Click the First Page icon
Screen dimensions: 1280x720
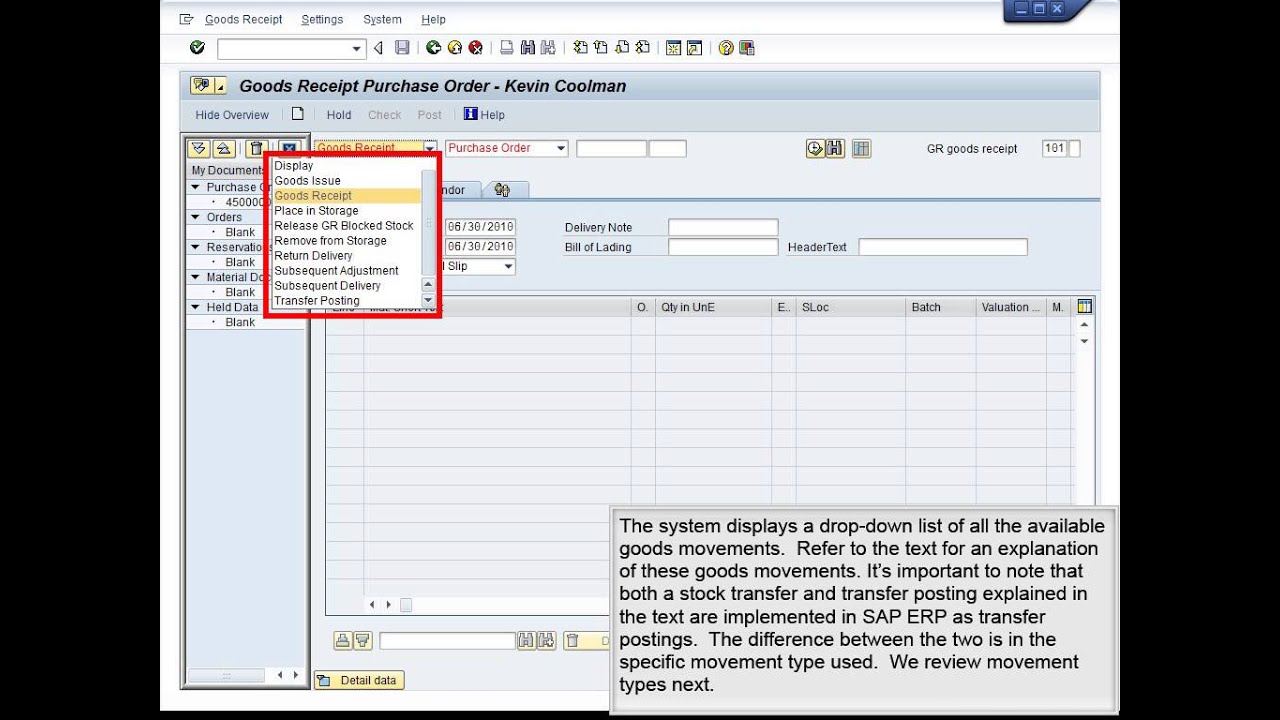(x=580, y=48)
